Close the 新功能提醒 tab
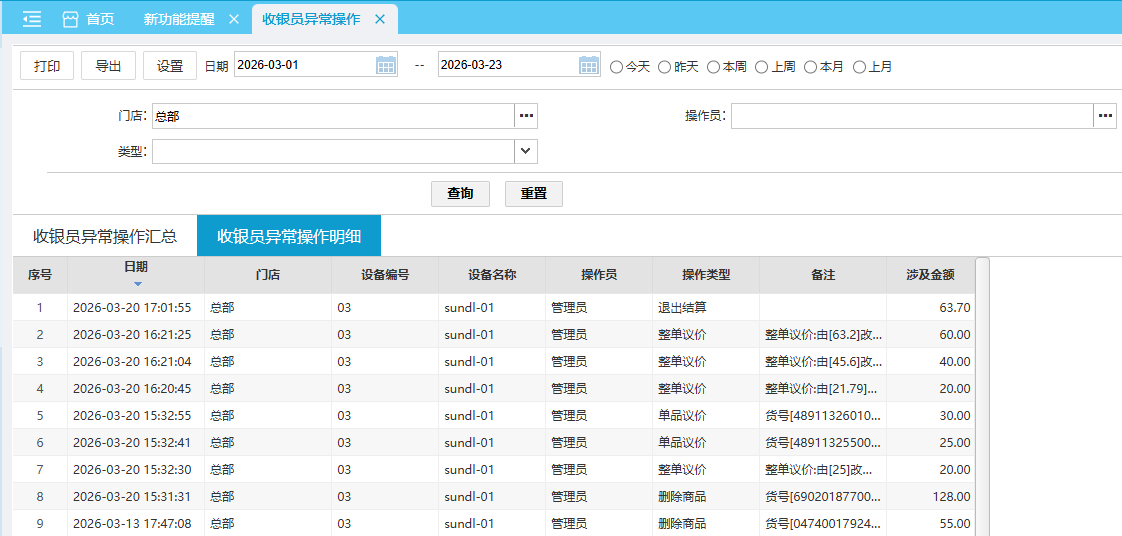1122x536 pixels. pos(234,19)
